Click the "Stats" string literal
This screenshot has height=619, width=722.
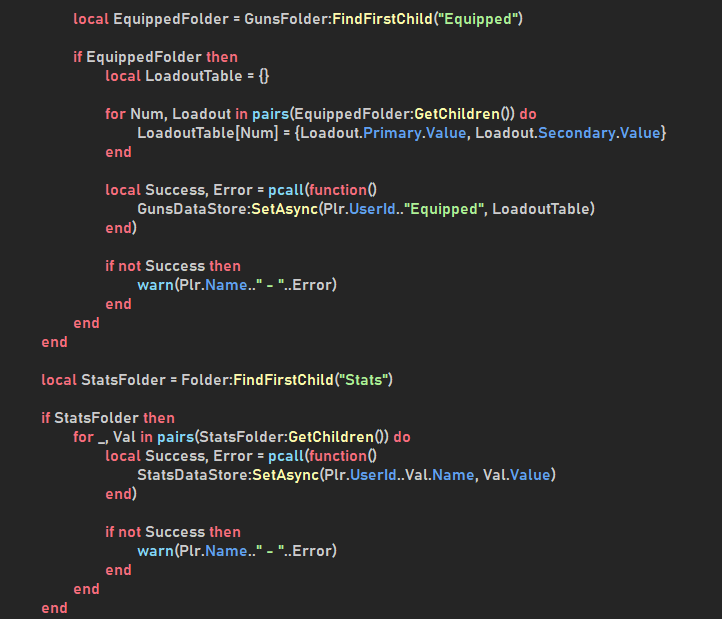click(364, 380)
